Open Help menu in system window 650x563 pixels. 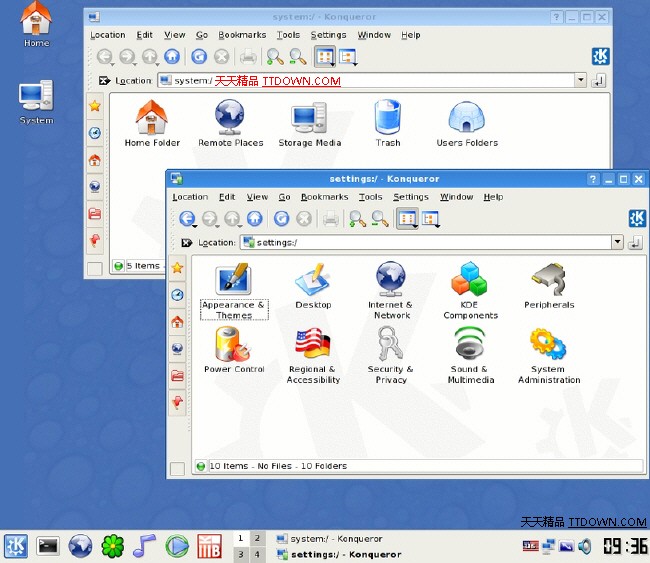411,35
